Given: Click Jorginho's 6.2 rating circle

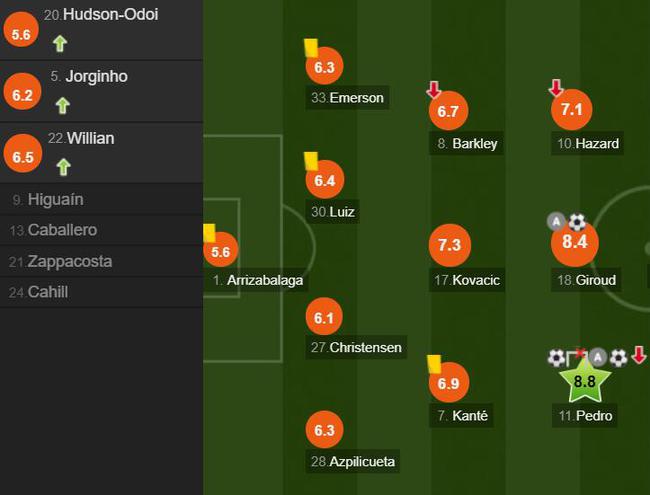Looking at the screenshot, I should [22, 92].
